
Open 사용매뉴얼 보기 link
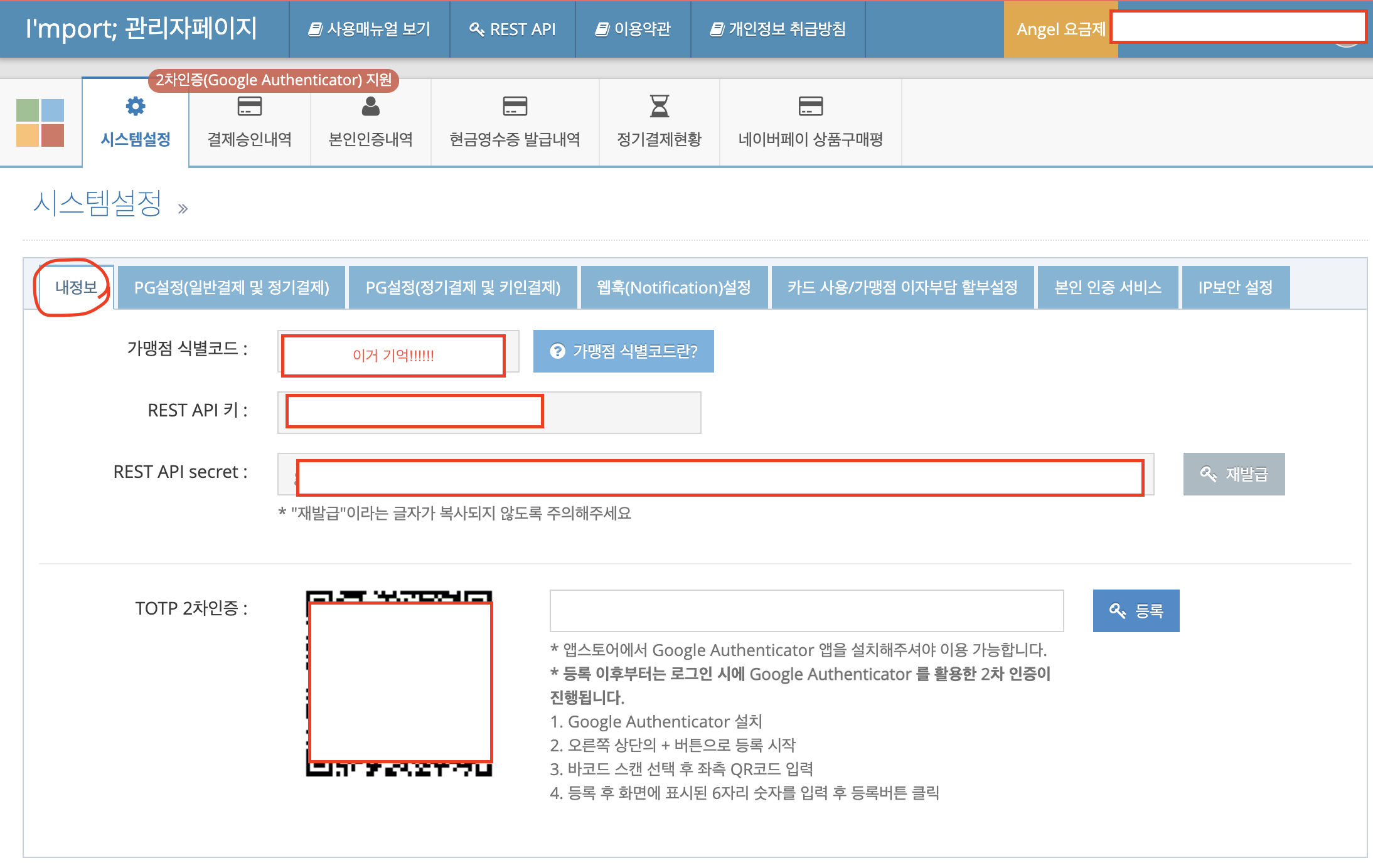point(369,29)
